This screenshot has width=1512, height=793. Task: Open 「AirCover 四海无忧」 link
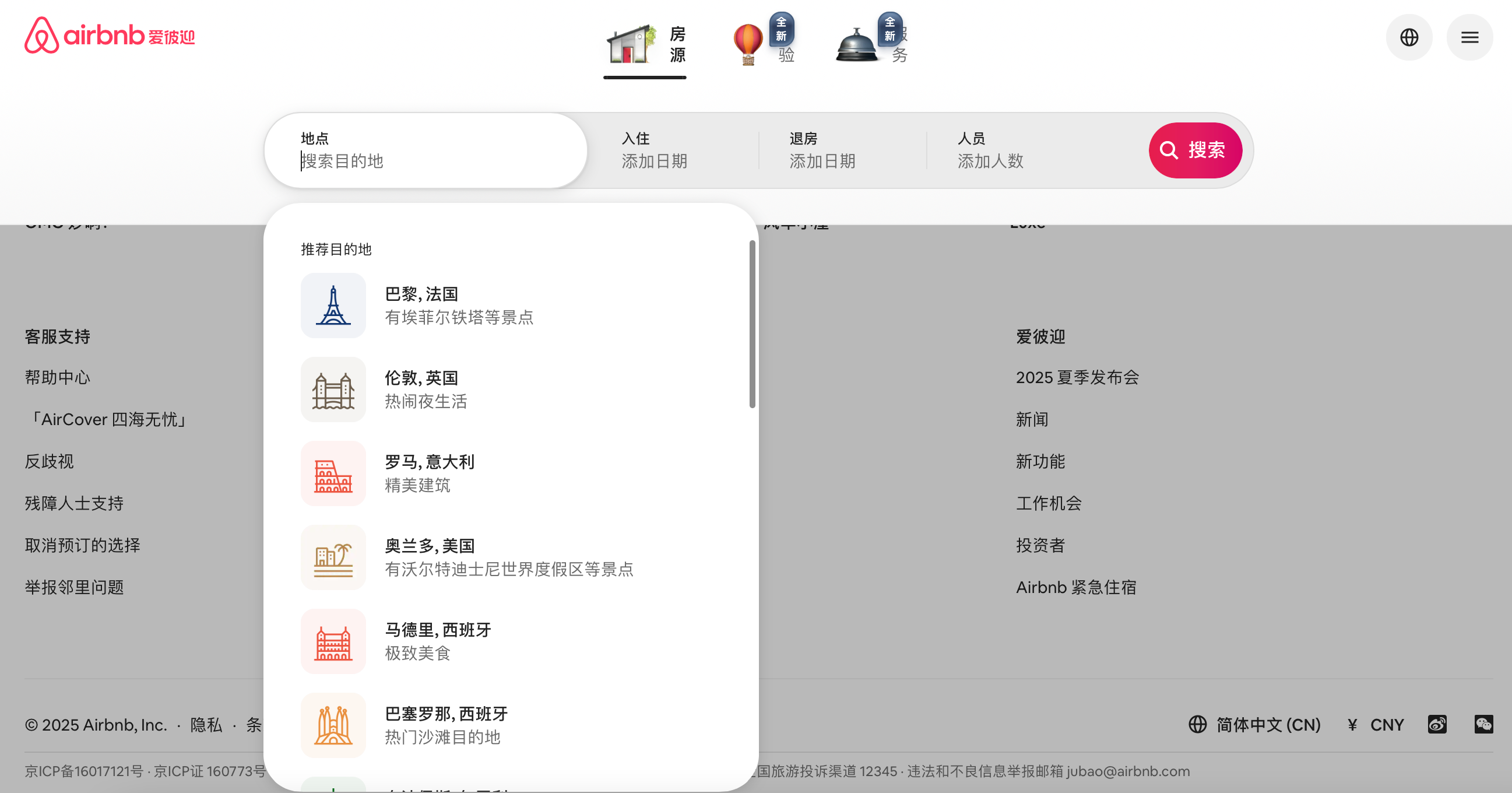click(106, 419)
